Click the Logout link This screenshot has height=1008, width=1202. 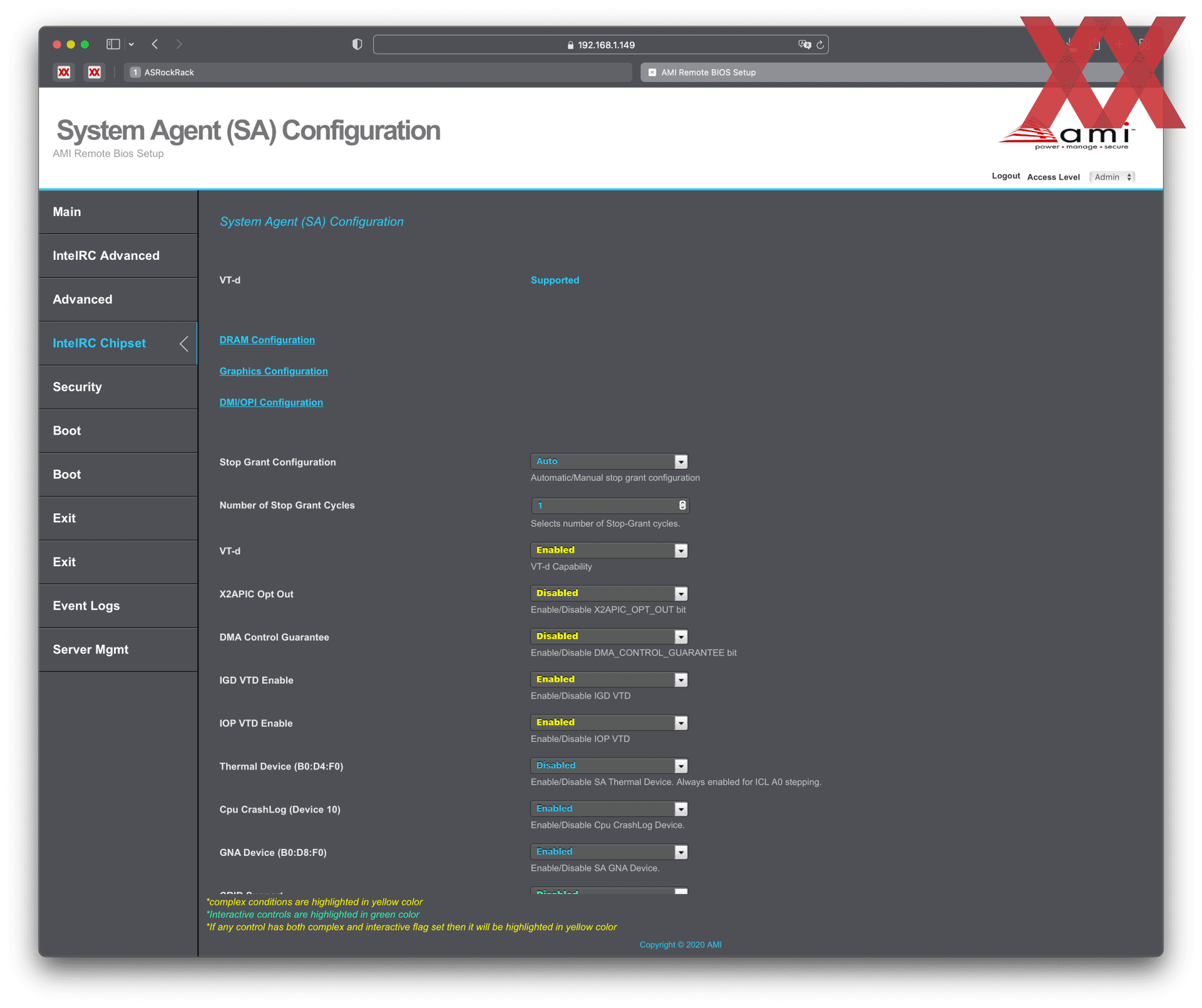[1005, 176]
